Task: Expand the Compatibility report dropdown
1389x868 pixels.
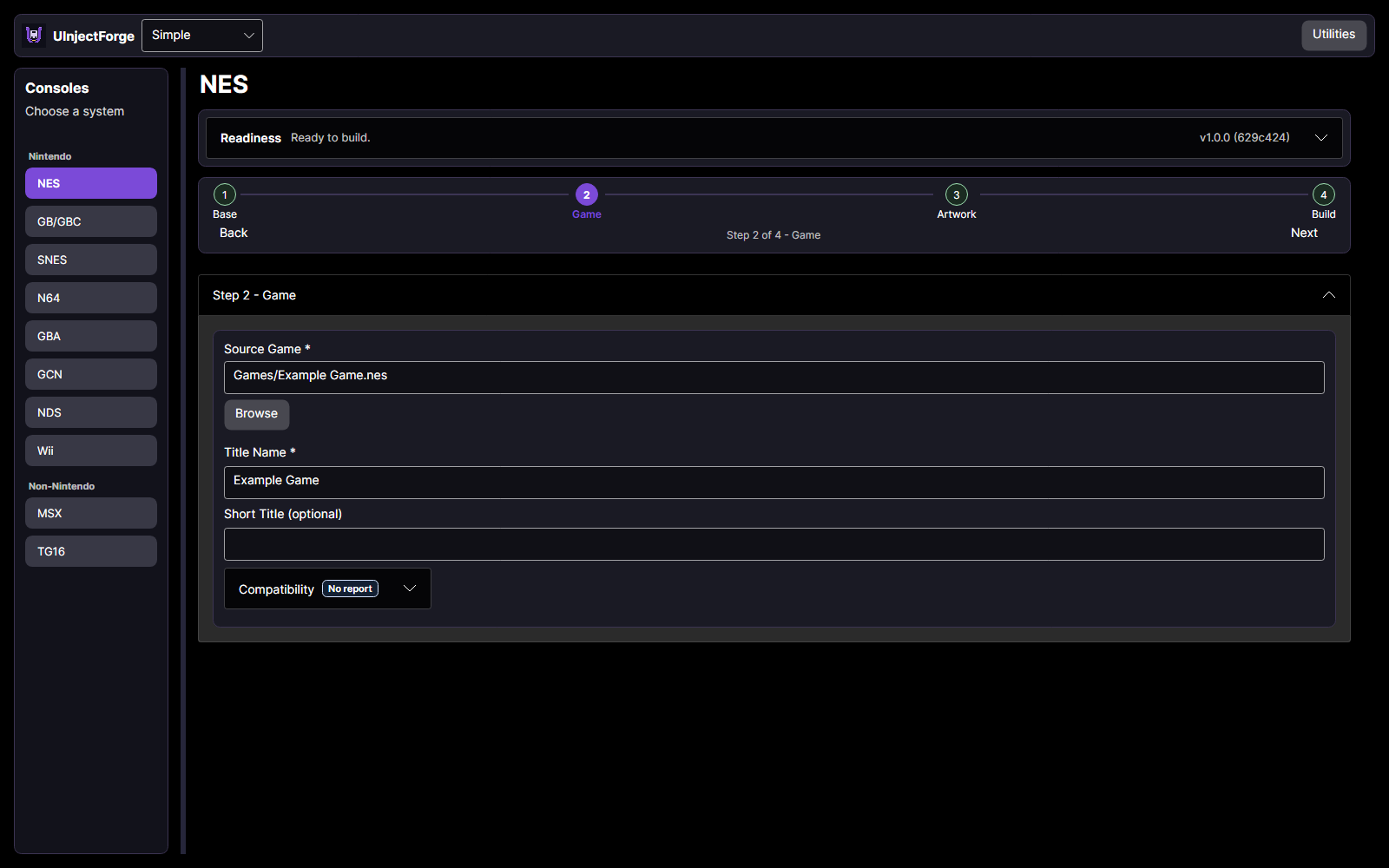Action: [x=410, y=589]
